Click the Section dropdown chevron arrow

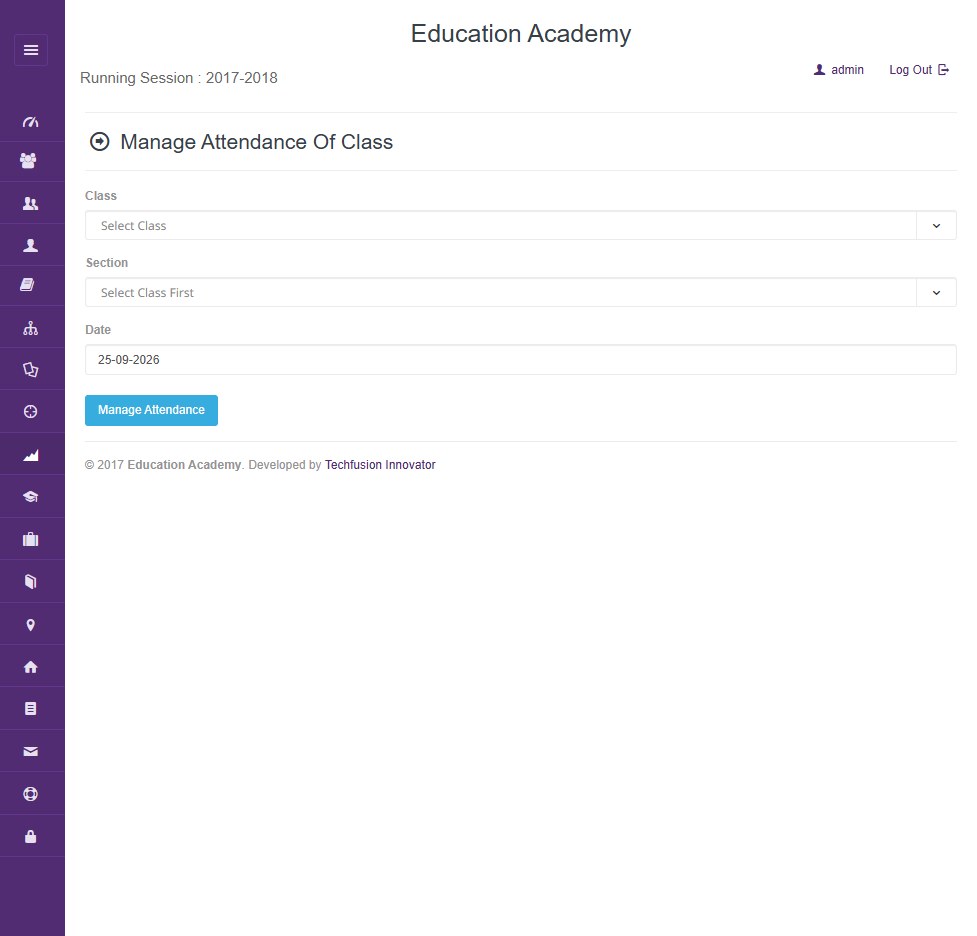coord(936,292)
